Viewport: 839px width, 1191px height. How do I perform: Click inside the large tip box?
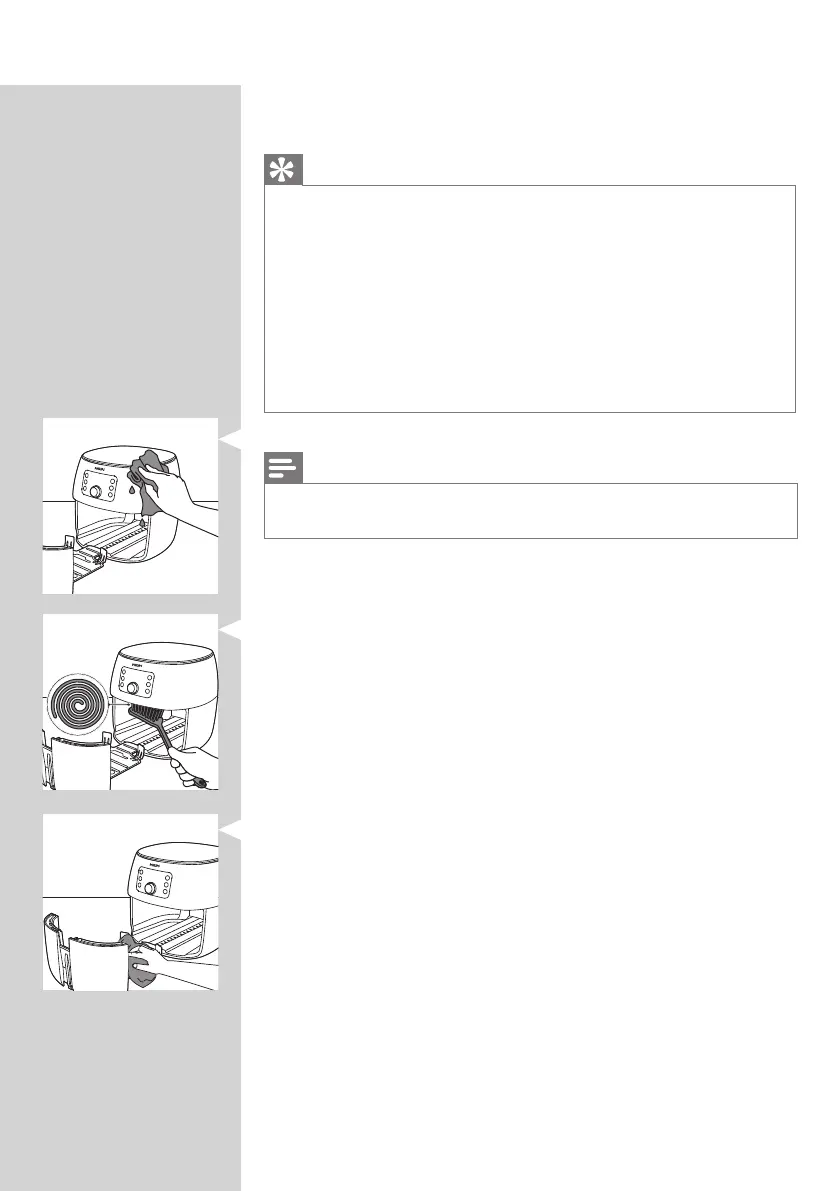point(530,299)
